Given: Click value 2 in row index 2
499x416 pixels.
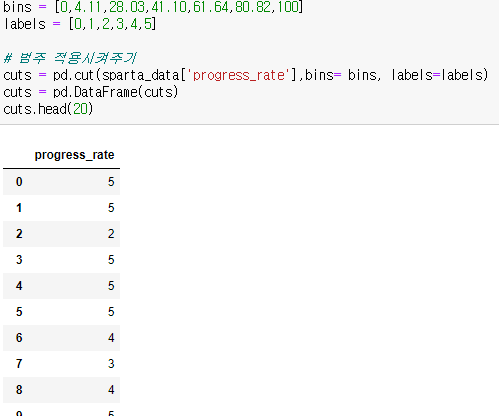Looking at the screenshot, I should [x=111, y=234].
